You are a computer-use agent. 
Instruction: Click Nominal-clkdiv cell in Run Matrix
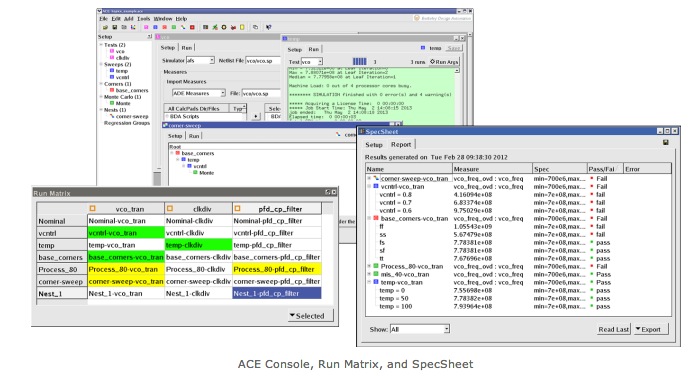pos(198,221)
